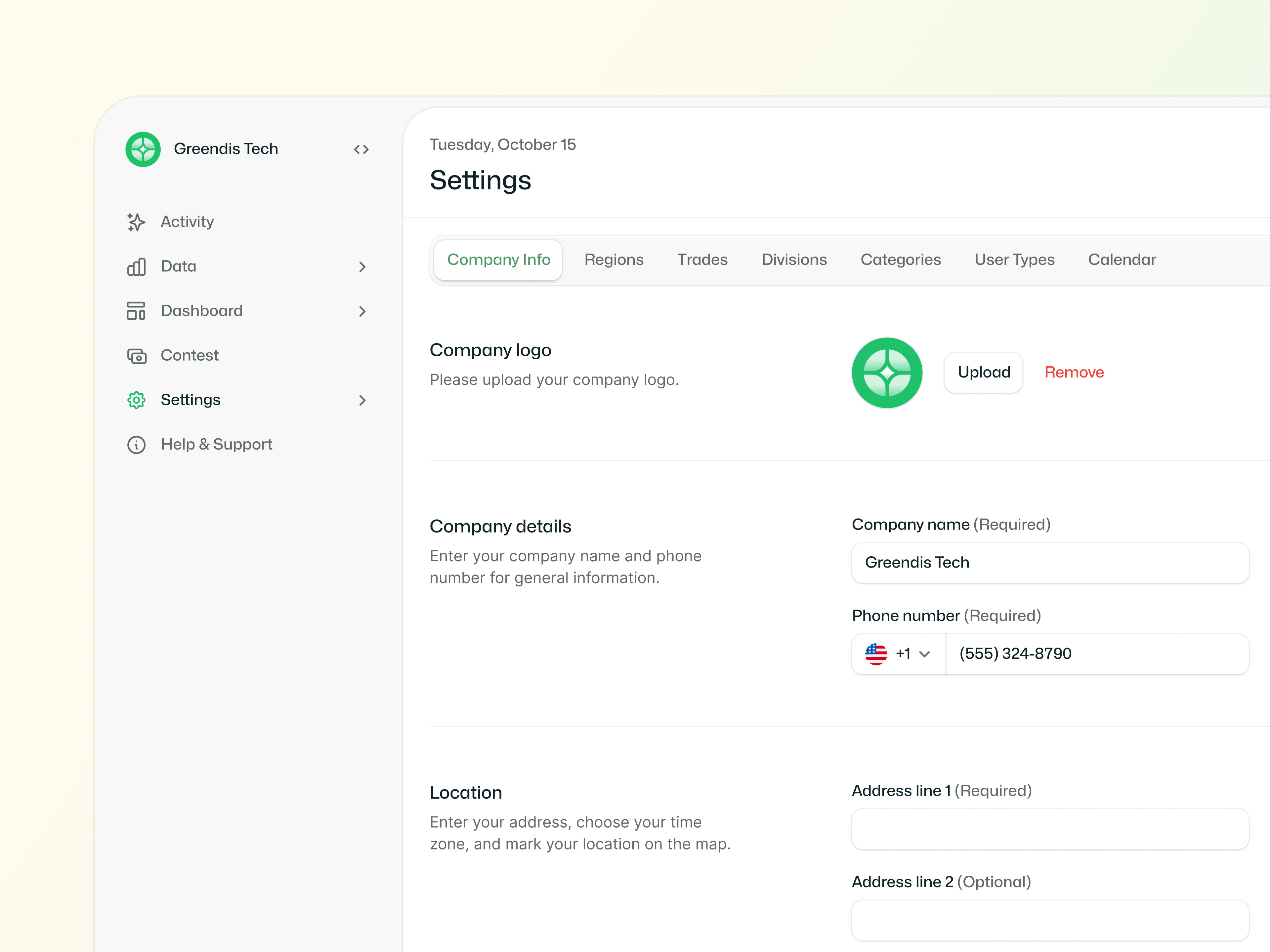The image size is (1270, 952).
Task: Expand the Data menu item
Action: 362,266
